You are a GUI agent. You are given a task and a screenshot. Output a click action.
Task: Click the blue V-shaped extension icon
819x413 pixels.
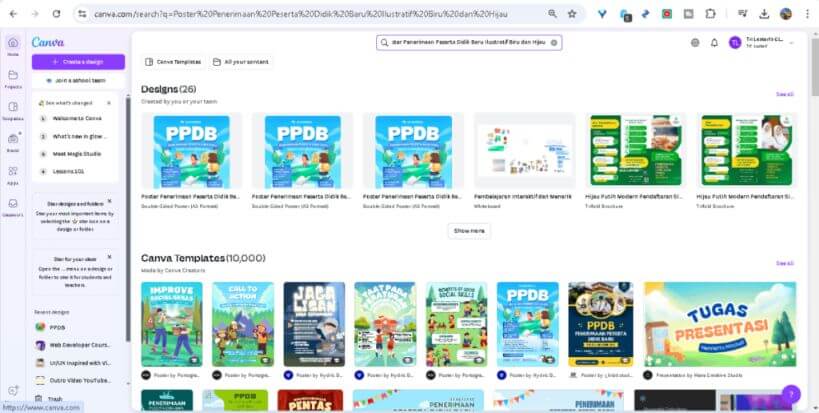[x=602, y=14]
